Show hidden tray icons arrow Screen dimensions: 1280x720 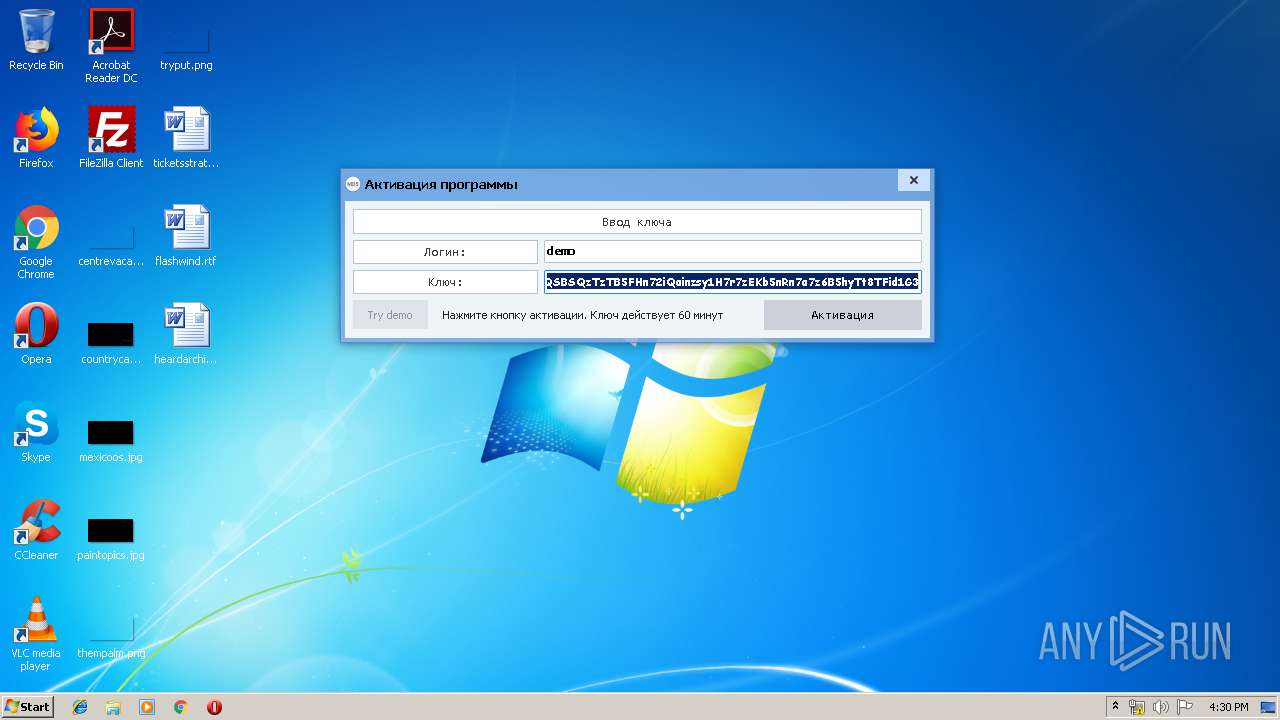coord(1116,707)
